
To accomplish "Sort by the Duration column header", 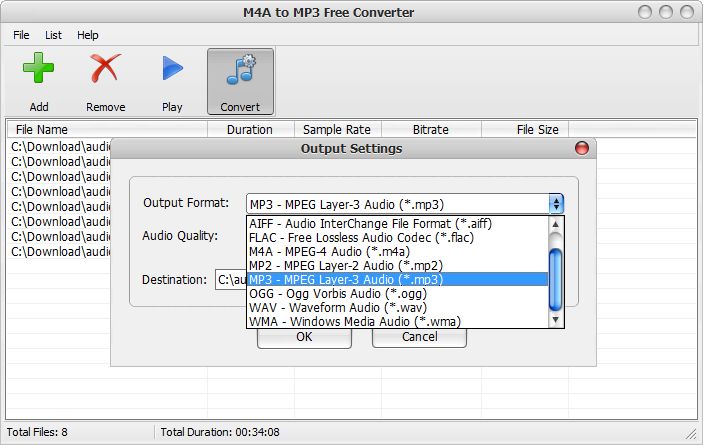I will pyautogui.click(x=250, y=130).
